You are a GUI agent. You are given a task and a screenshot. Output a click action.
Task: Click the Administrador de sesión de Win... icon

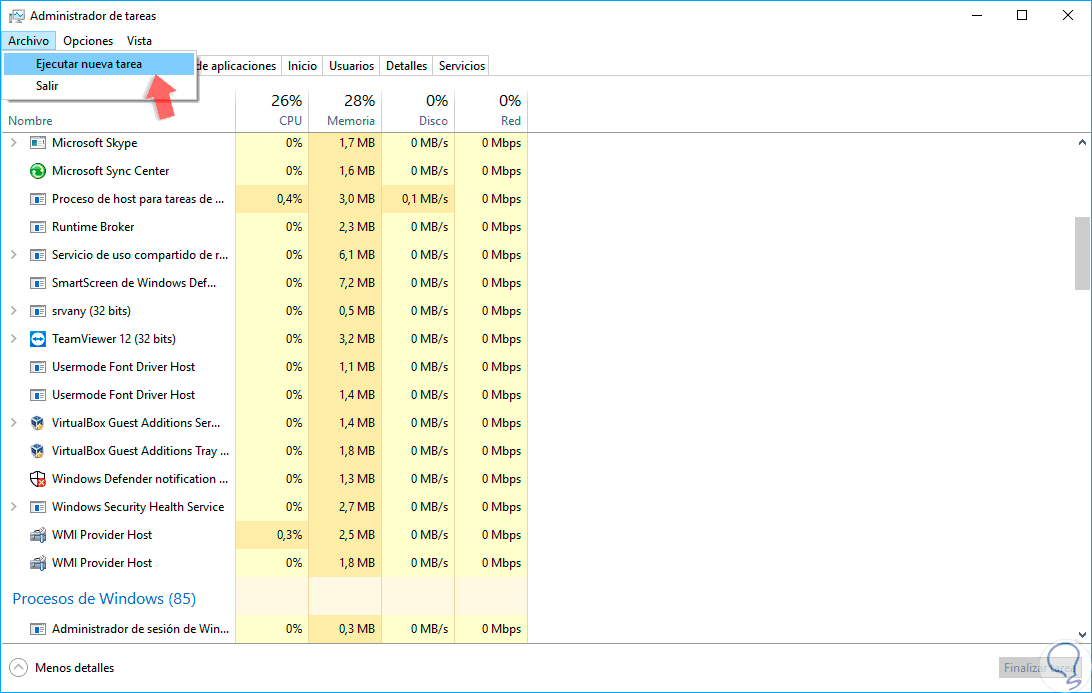point(38,629)
